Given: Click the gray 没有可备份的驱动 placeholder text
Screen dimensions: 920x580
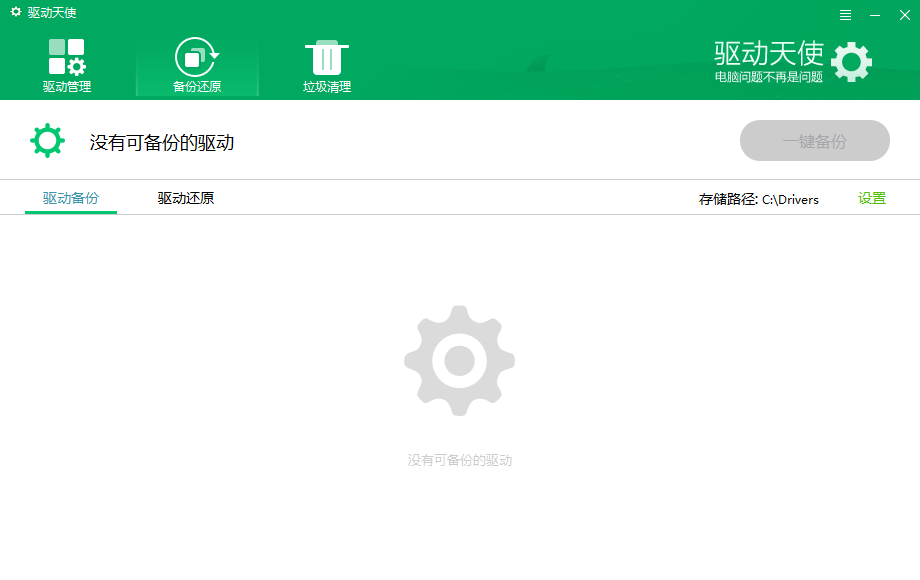Looking at the screenshot, I should [459, 460].
